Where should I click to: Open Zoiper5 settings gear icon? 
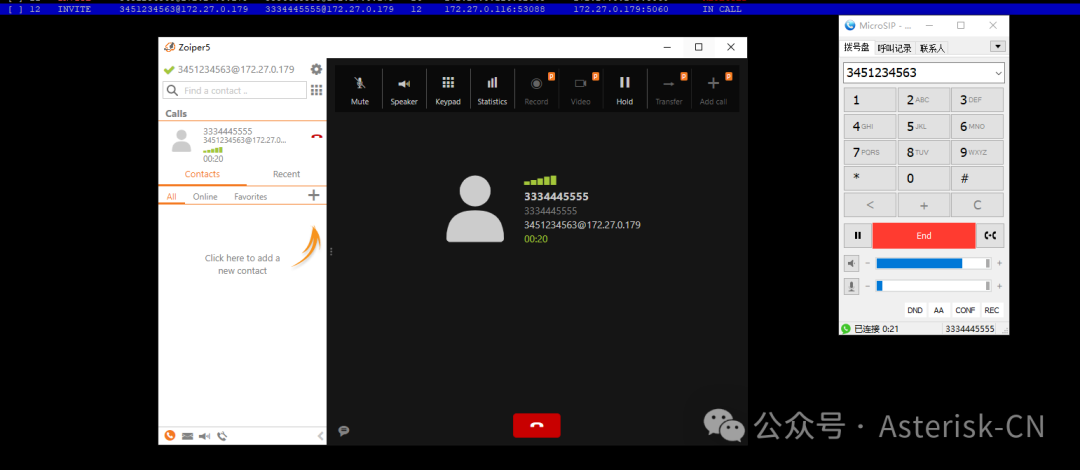(316, 69)
